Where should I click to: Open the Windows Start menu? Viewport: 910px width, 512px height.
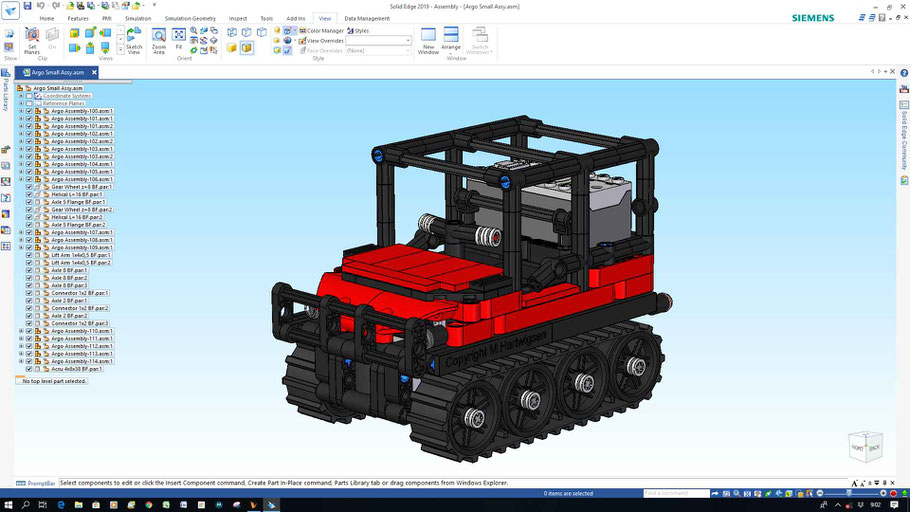point(8,505)
